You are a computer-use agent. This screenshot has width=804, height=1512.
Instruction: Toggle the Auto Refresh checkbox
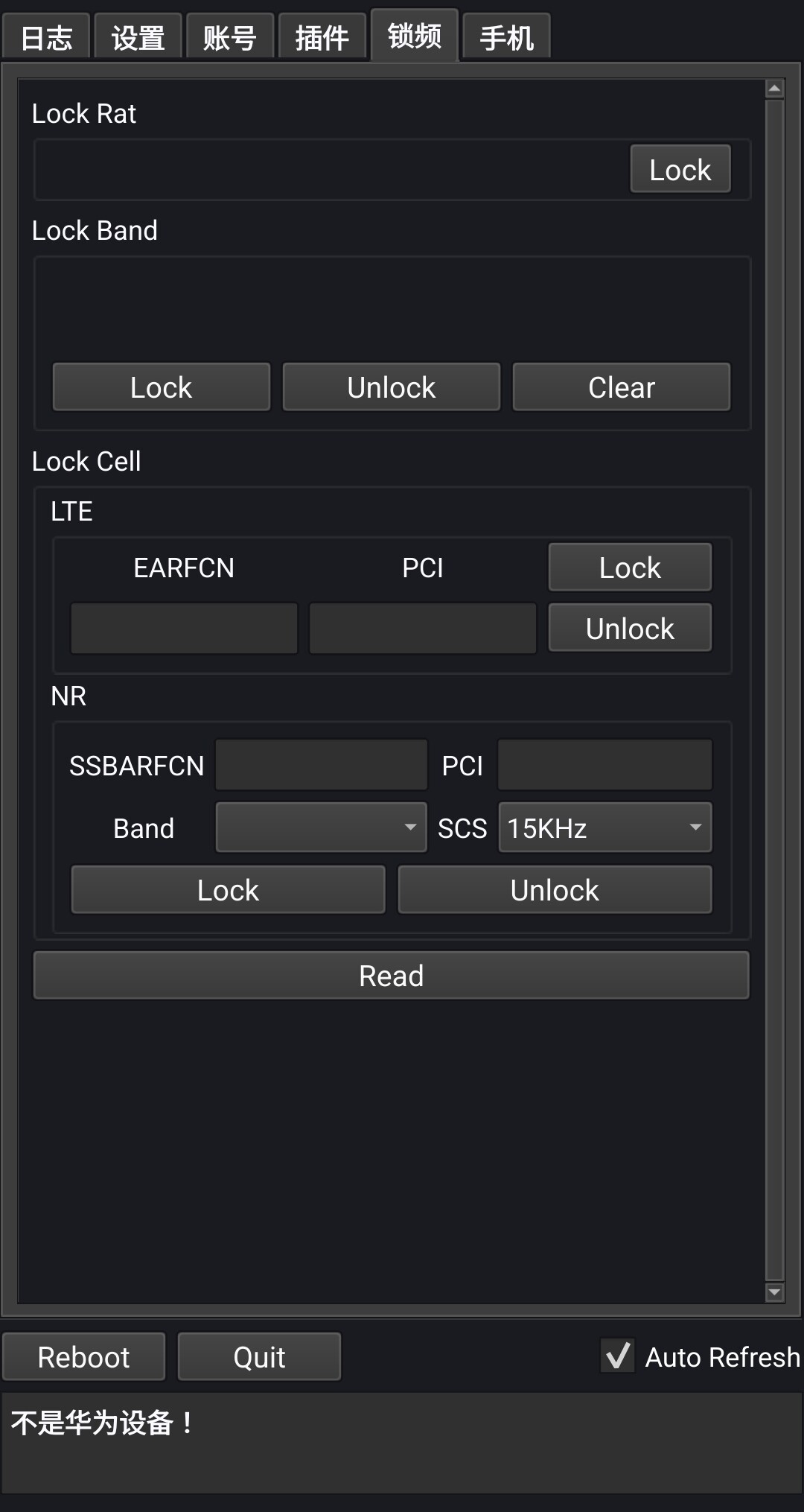(618, 1356)
